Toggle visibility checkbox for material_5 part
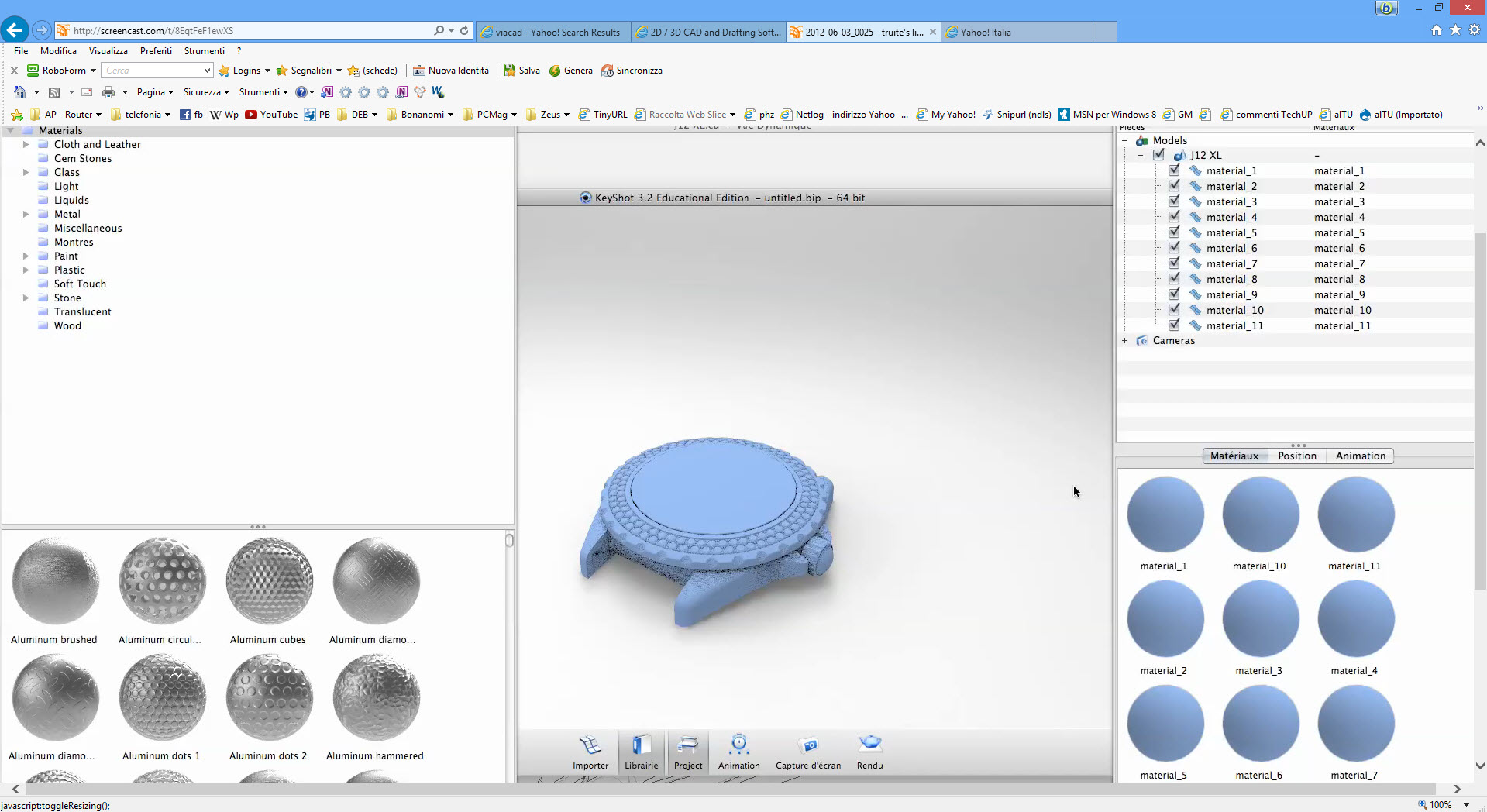 point(1174,232)
